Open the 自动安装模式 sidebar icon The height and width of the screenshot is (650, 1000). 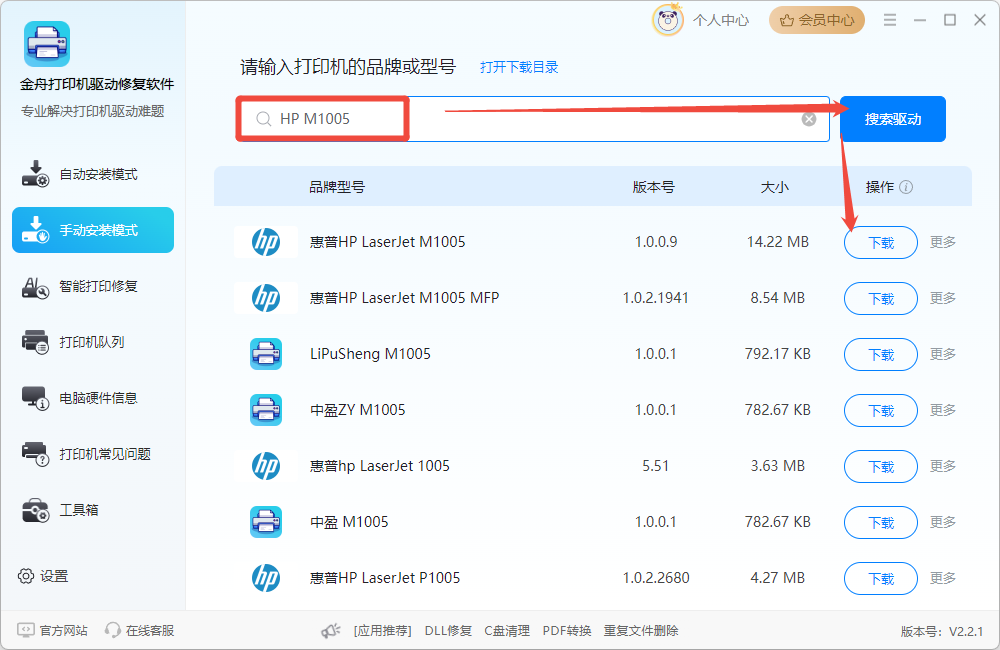35,174
